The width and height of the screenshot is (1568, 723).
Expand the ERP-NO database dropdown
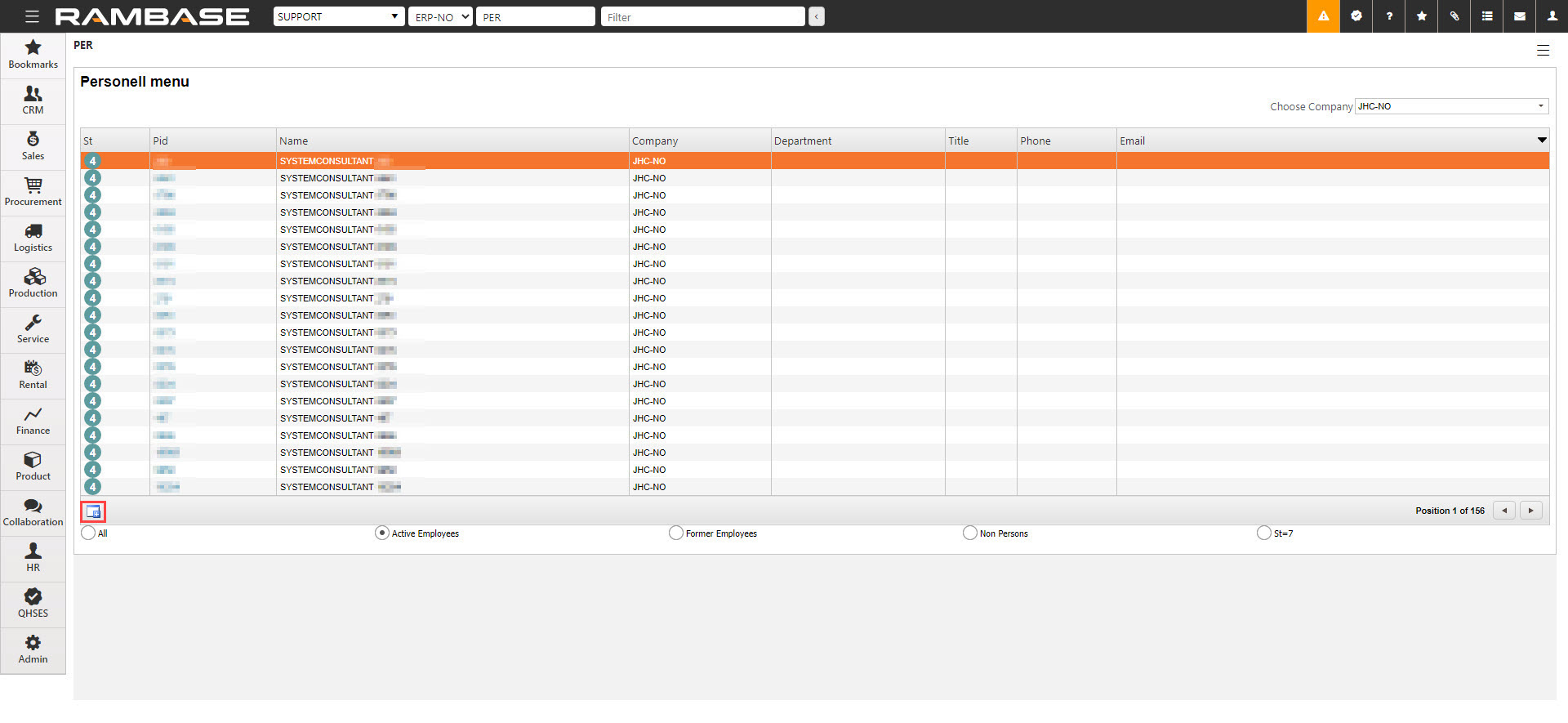click(440, 16)
